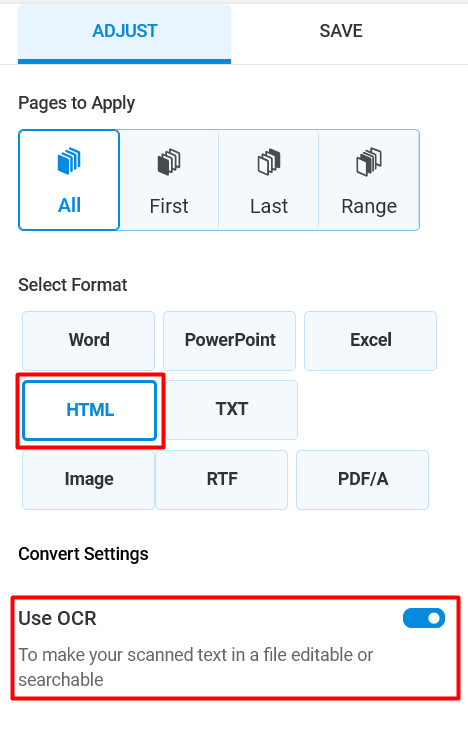Click the All pages stacked icon
The height and width of the screenshot is (734, 468).
(69, 161)
